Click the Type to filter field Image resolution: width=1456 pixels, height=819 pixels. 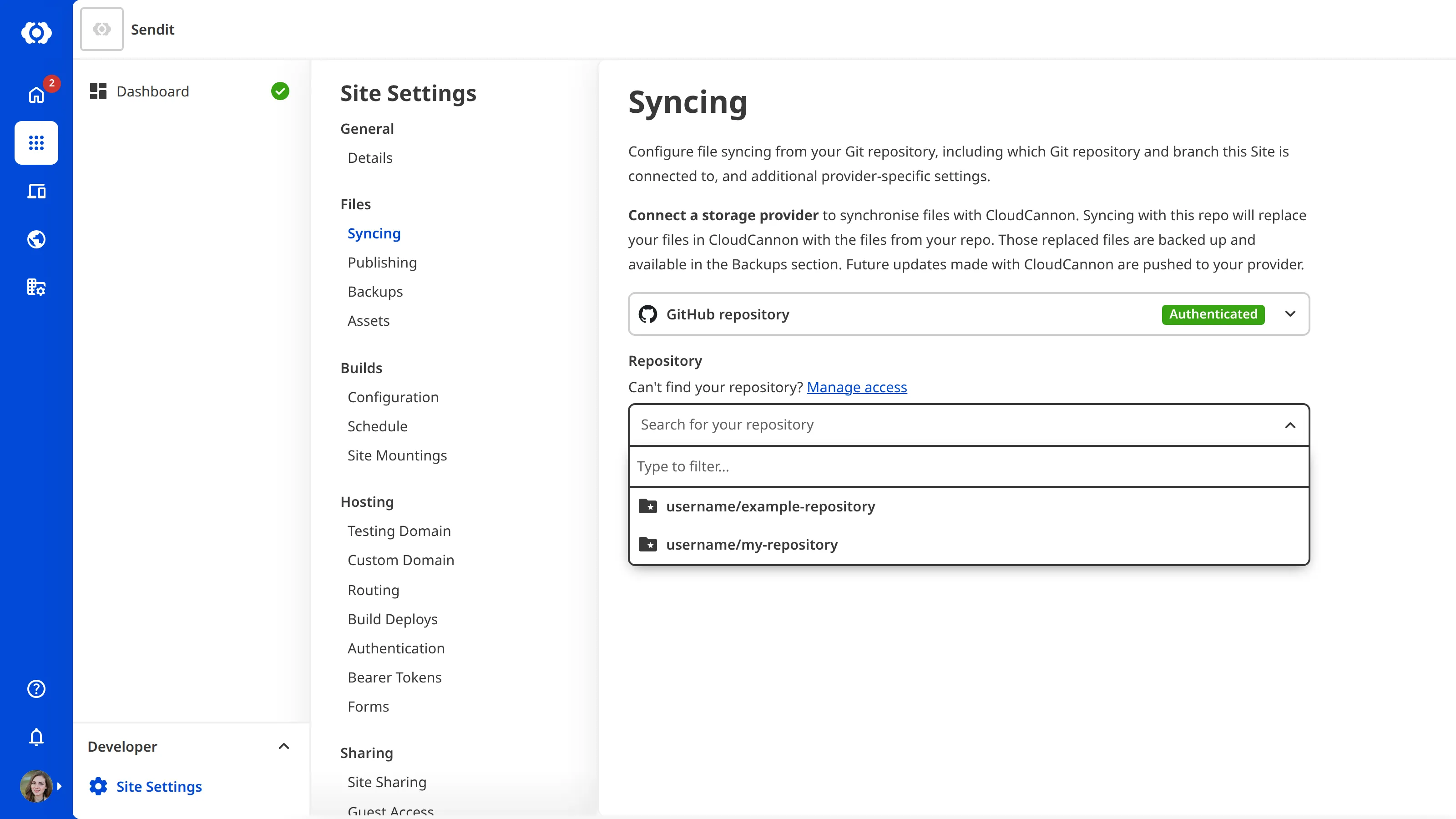pyautogui.click(x=969, y=466)
